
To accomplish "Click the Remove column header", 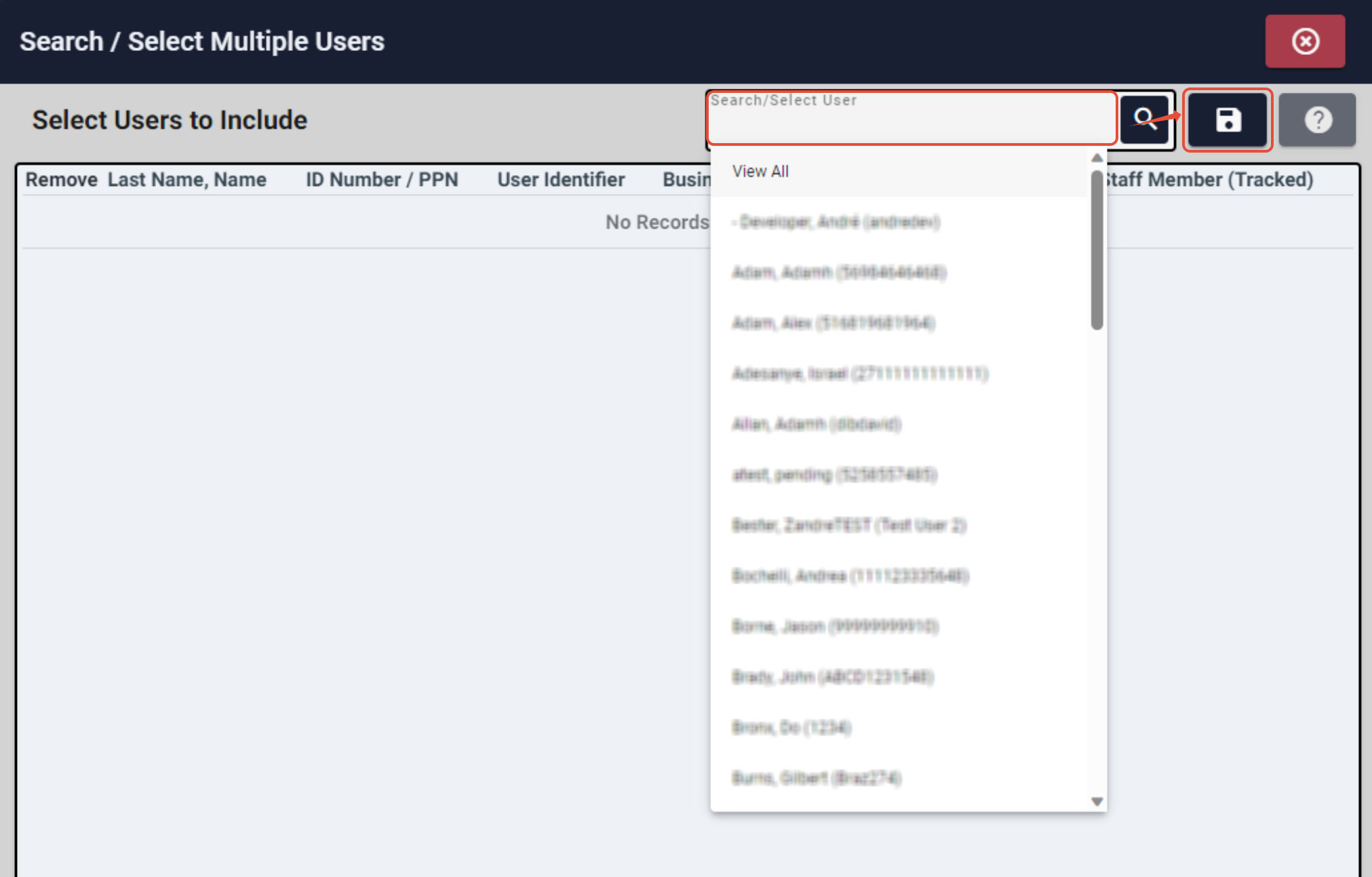I will tap(61, 180).
